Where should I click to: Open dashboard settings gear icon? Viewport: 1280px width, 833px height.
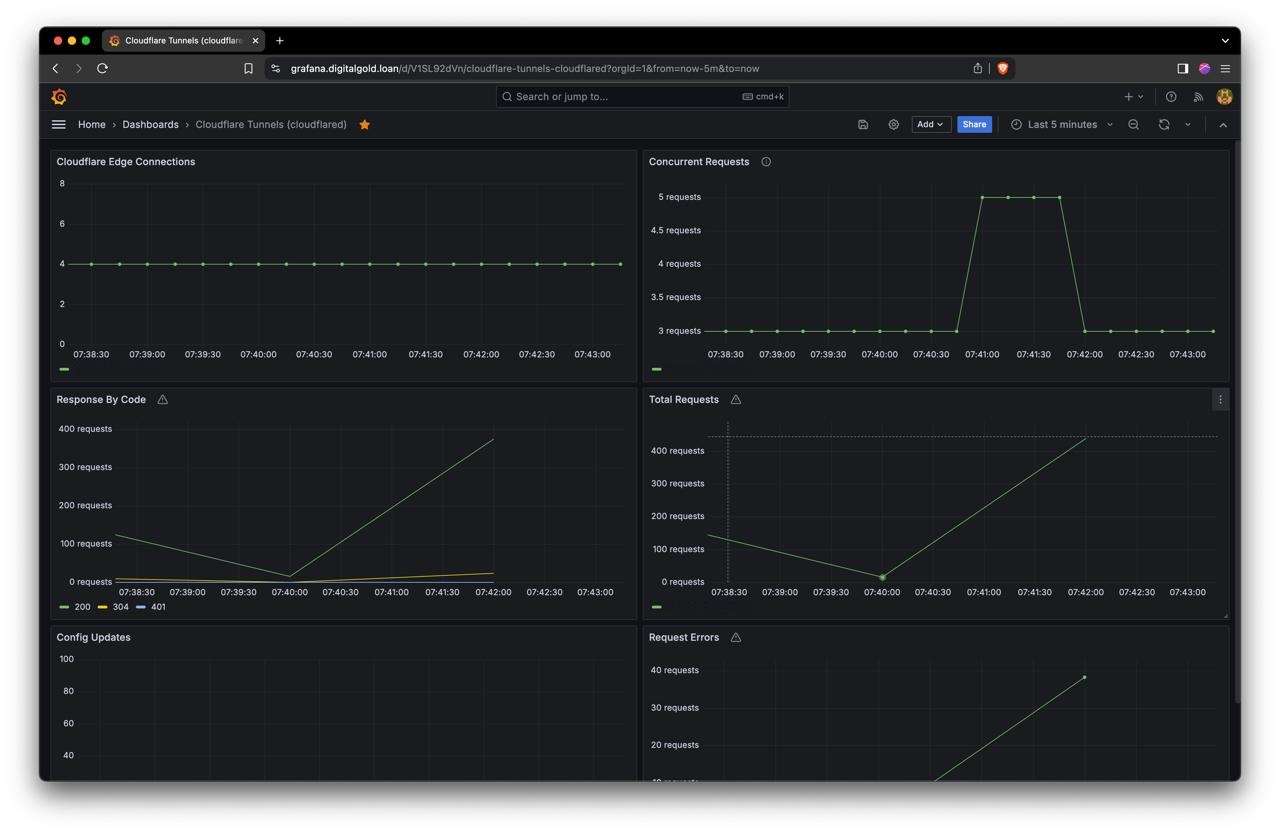point(894,125)
